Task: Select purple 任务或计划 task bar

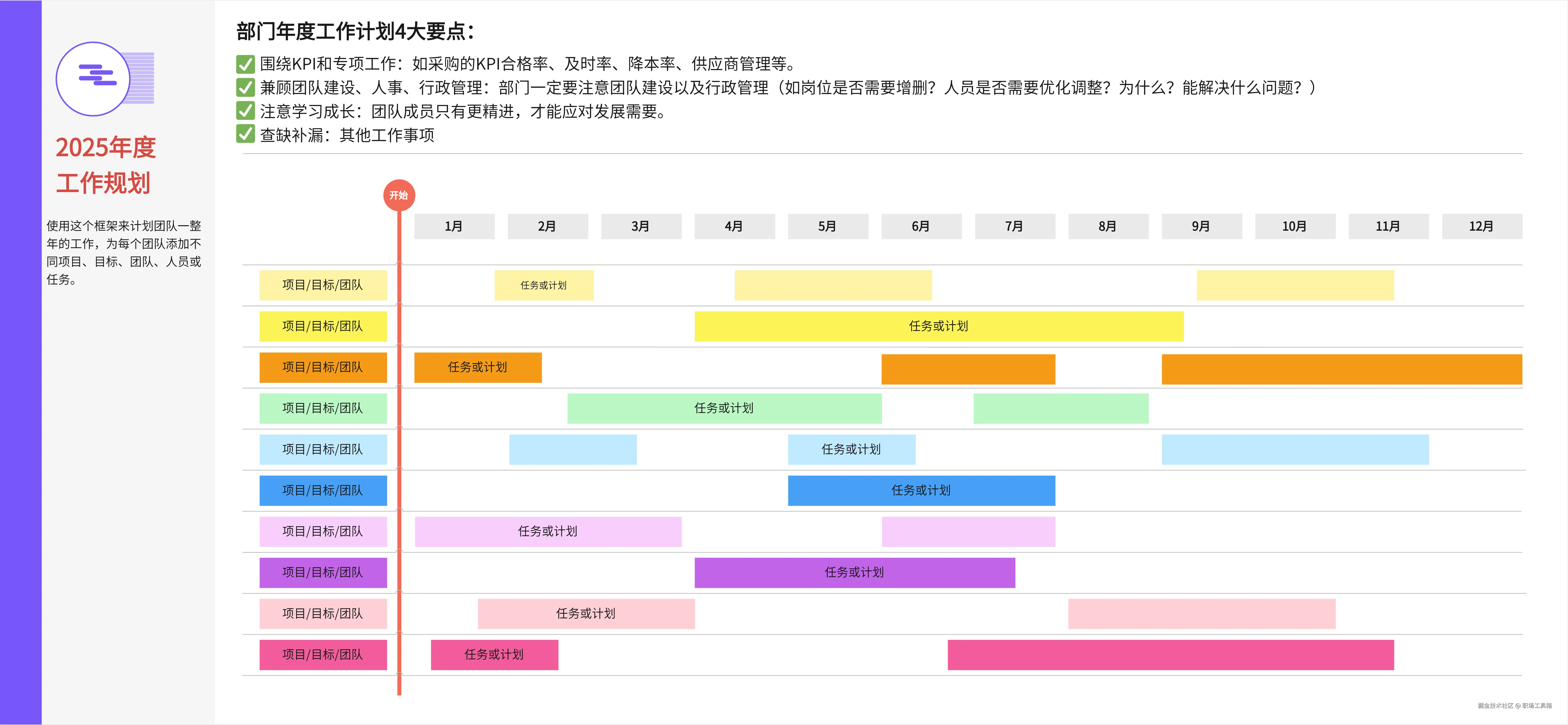Action: (x=854, y=572)
